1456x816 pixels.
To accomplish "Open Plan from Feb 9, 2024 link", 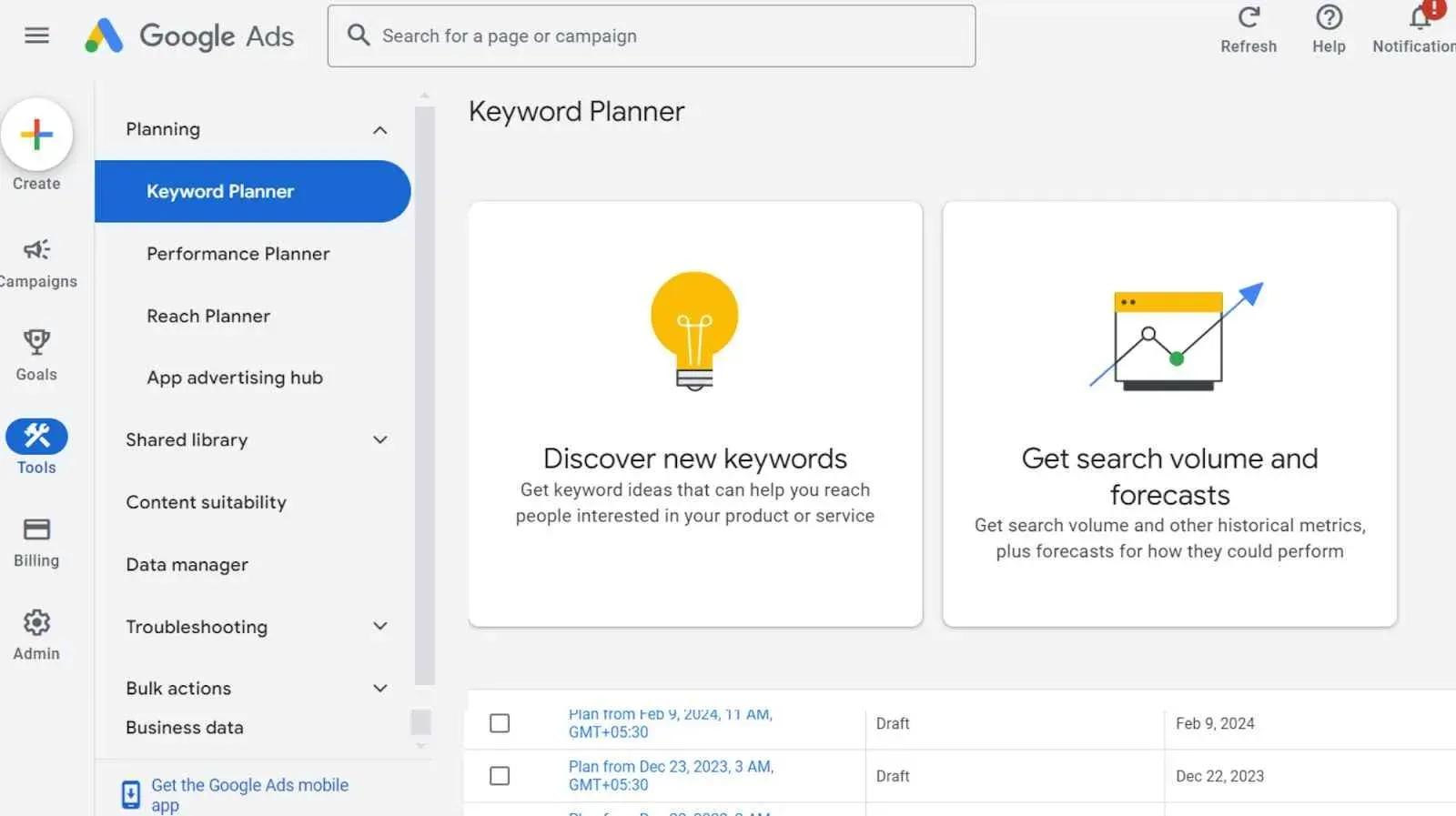I will [x=671, y=723].
